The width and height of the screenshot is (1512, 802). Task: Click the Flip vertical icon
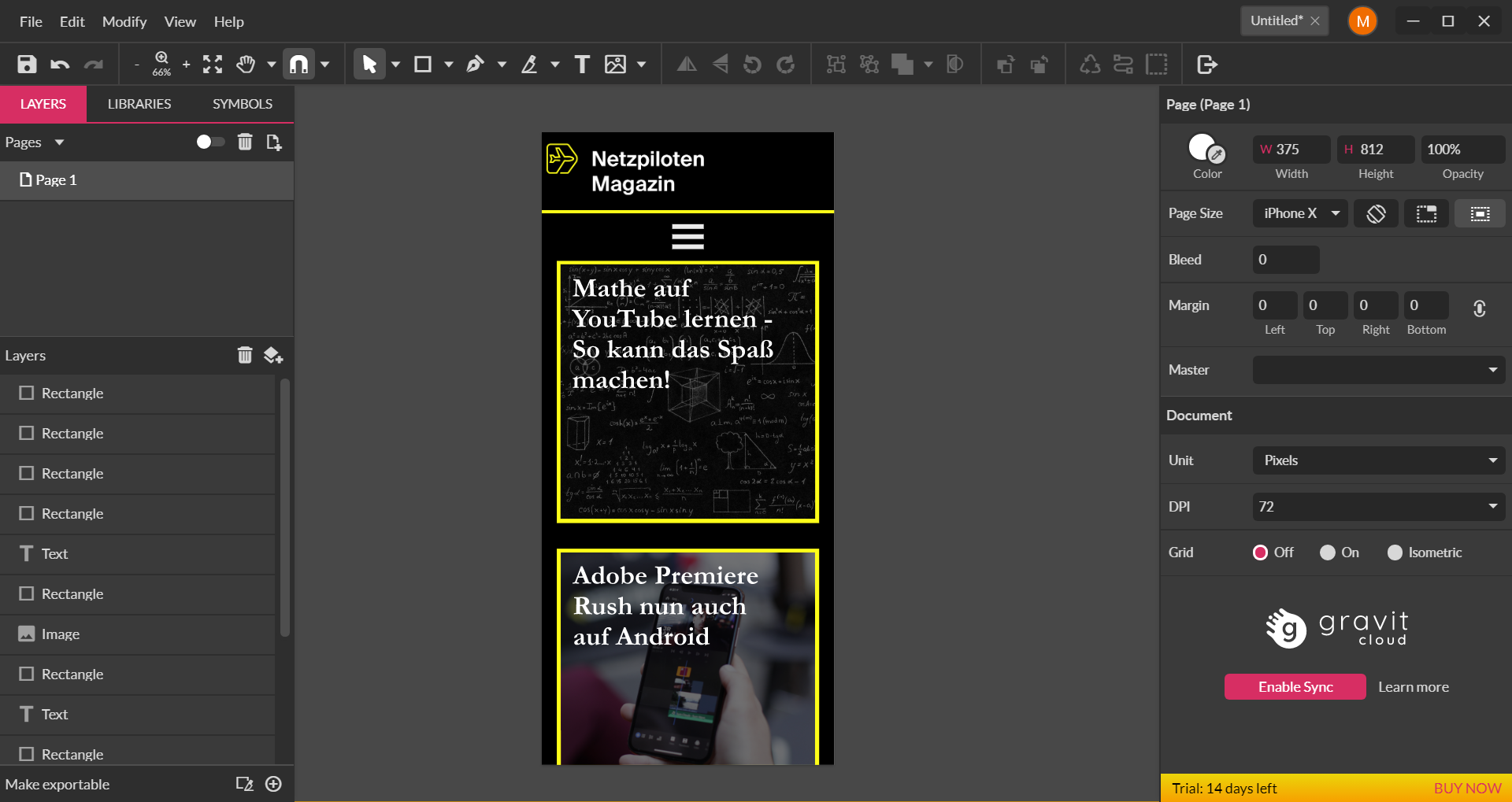[720, 64]
